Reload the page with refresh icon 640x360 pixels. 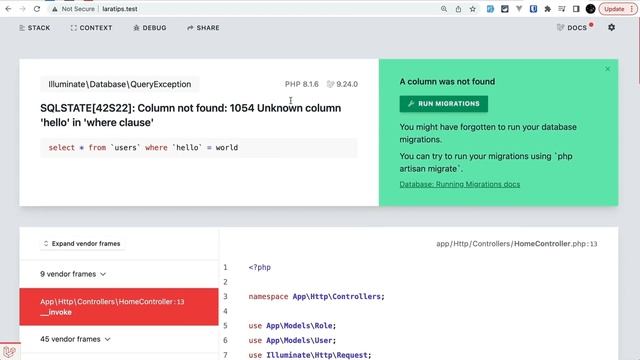37,9
